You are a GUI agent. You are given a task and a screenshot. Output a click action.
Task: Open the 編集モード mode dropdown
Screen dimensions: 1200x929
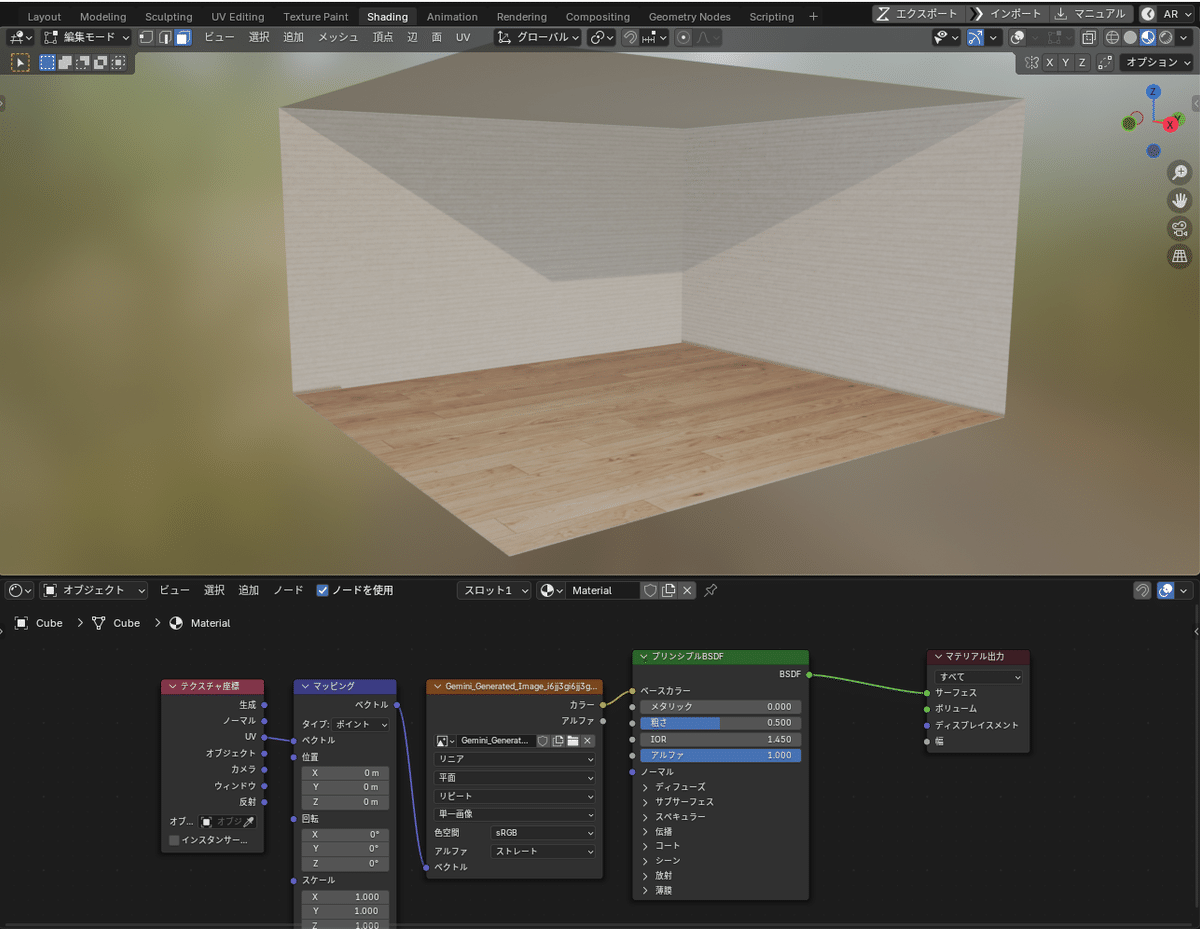tap(87, 37)
